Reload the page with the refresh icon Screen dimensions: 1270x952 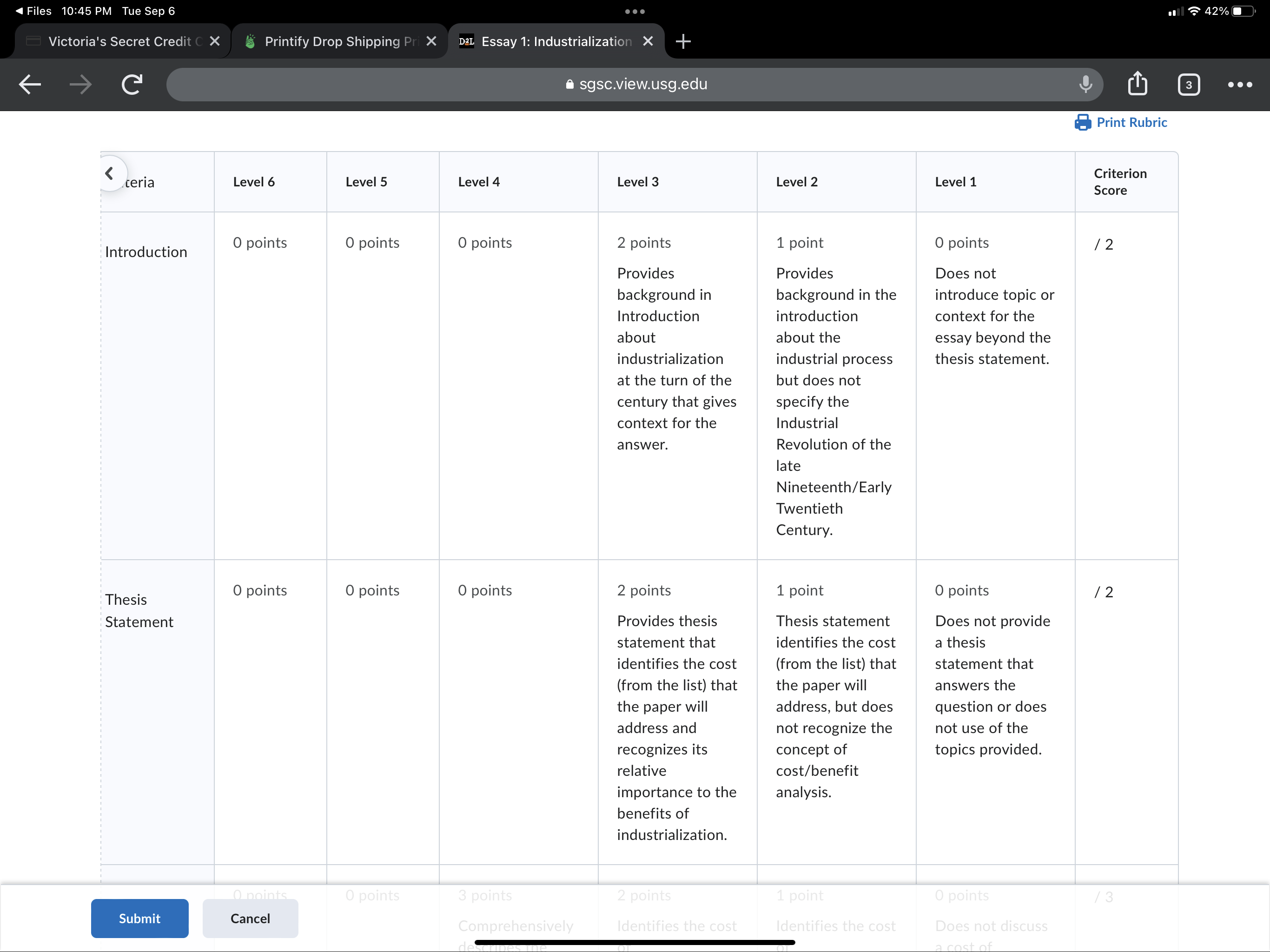(132, 85)
